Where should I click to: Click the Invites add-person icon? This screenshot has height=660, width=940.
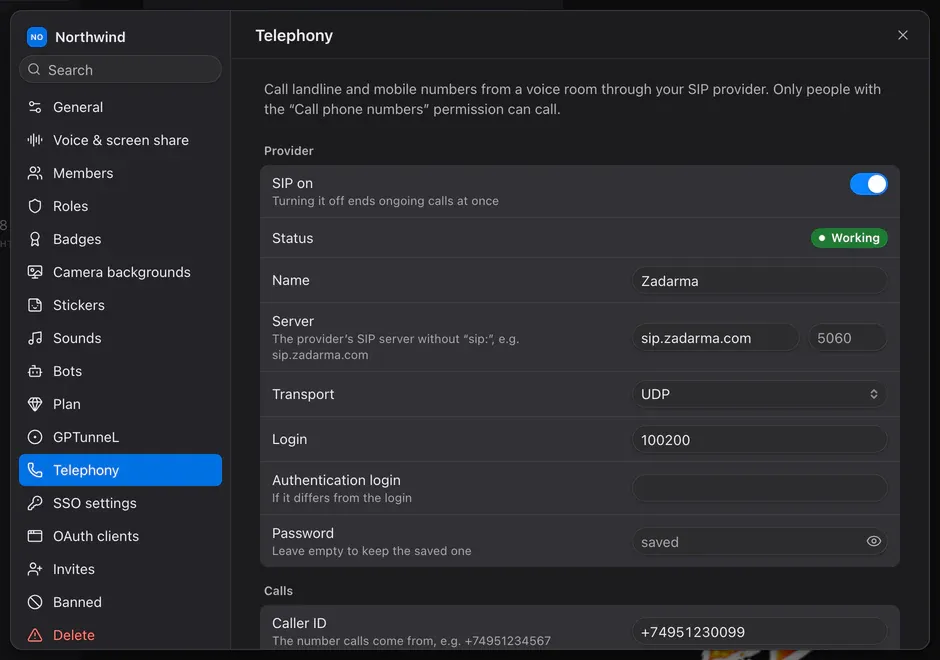tap(35, 569)
